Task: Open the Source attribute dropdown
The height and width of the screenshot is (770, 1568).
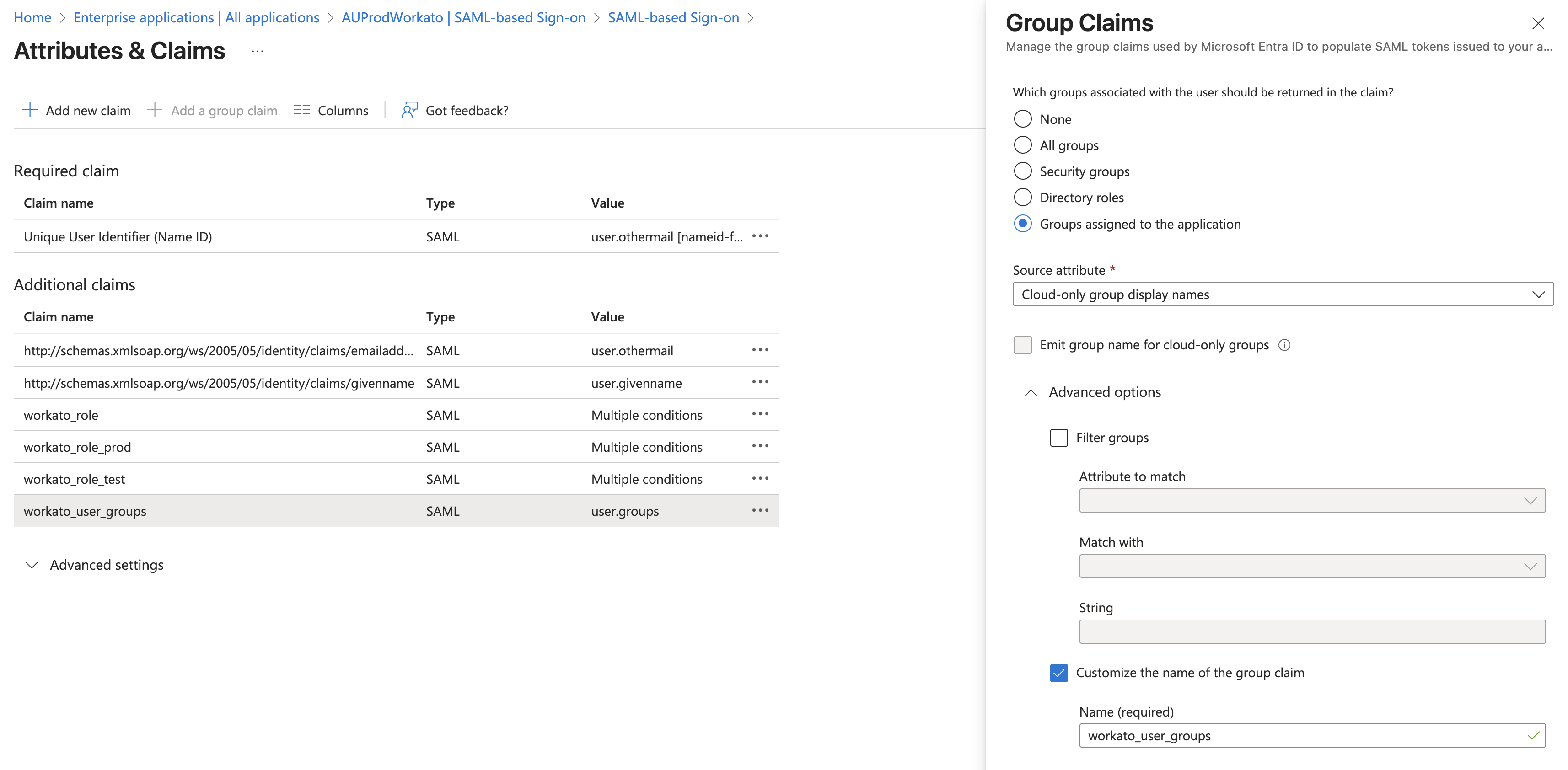Action: 1282,294
